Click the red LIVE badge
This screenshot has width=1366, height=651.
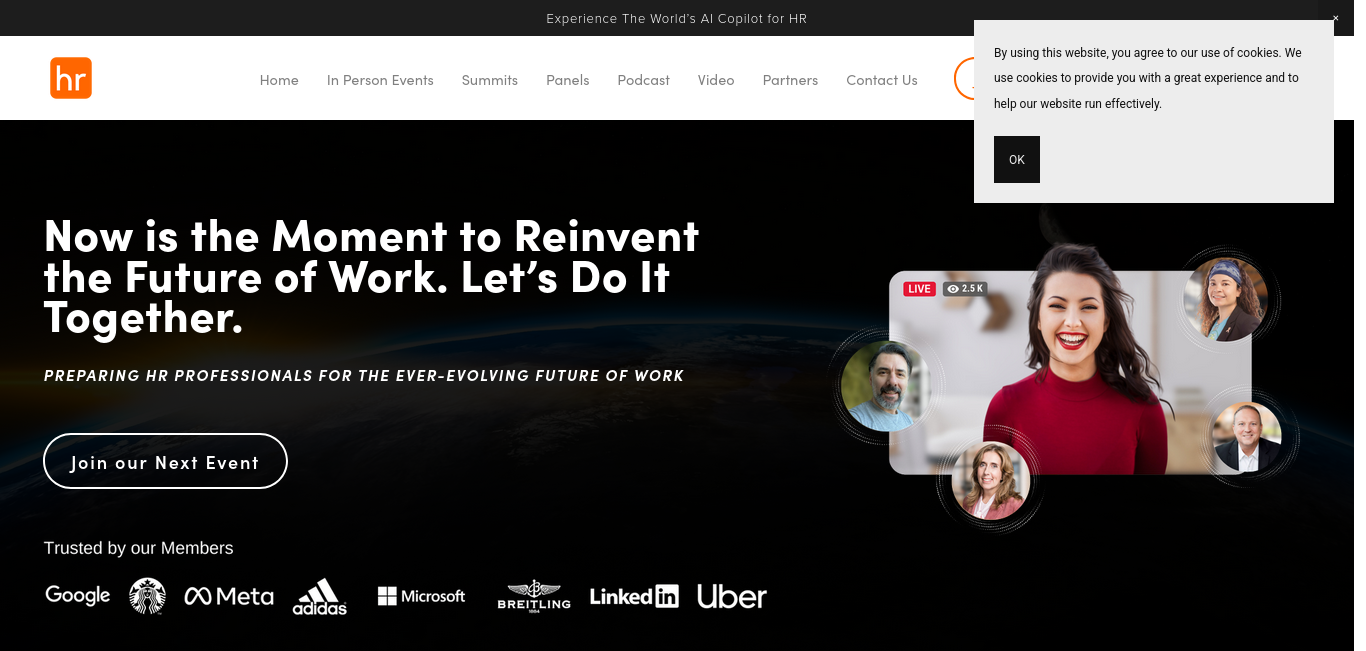919,289
